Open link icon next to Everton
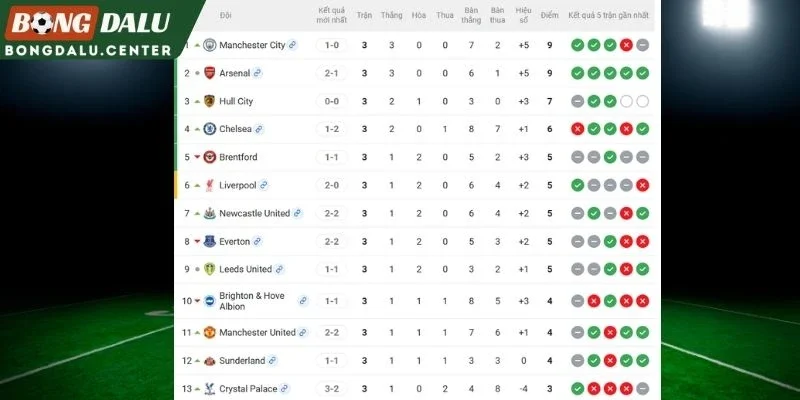Screen dimensions: 800x400 (x=257, y=241)
